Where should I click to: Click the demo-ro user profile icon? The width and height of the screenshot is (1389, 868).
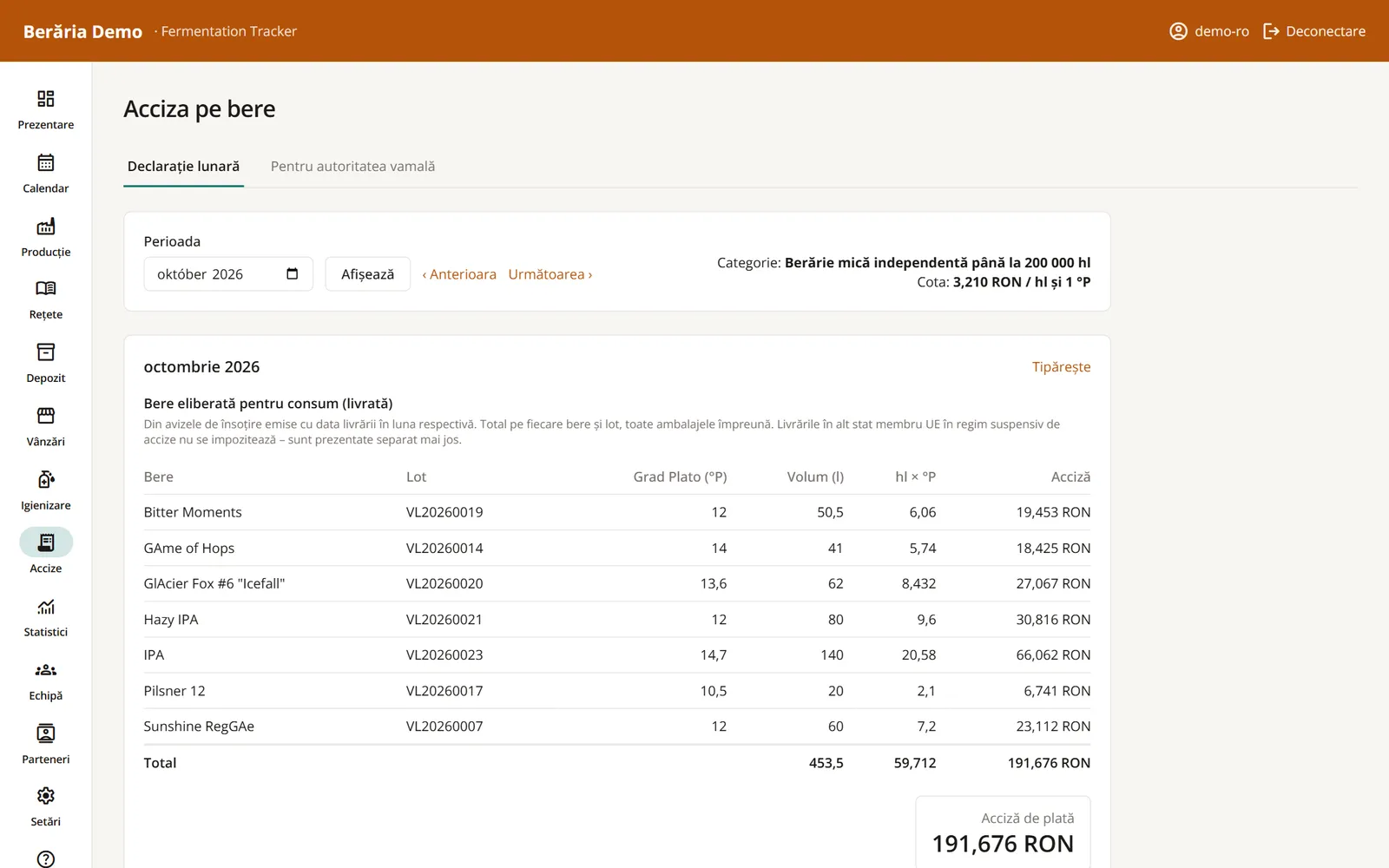pos(1178,31)
